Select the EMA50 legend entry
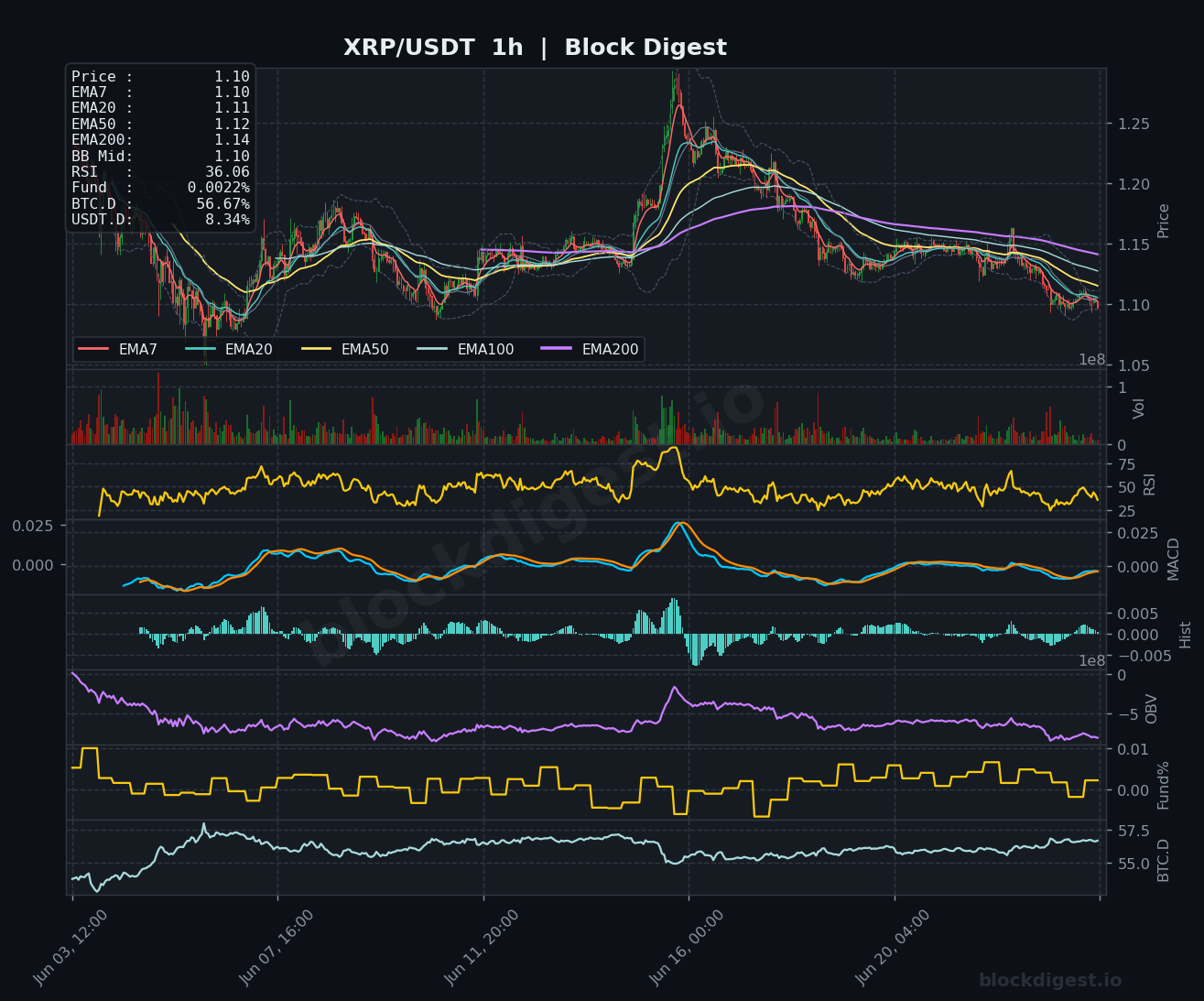Viewport: 1204px width, 1001px height. [x=344, y=349]
